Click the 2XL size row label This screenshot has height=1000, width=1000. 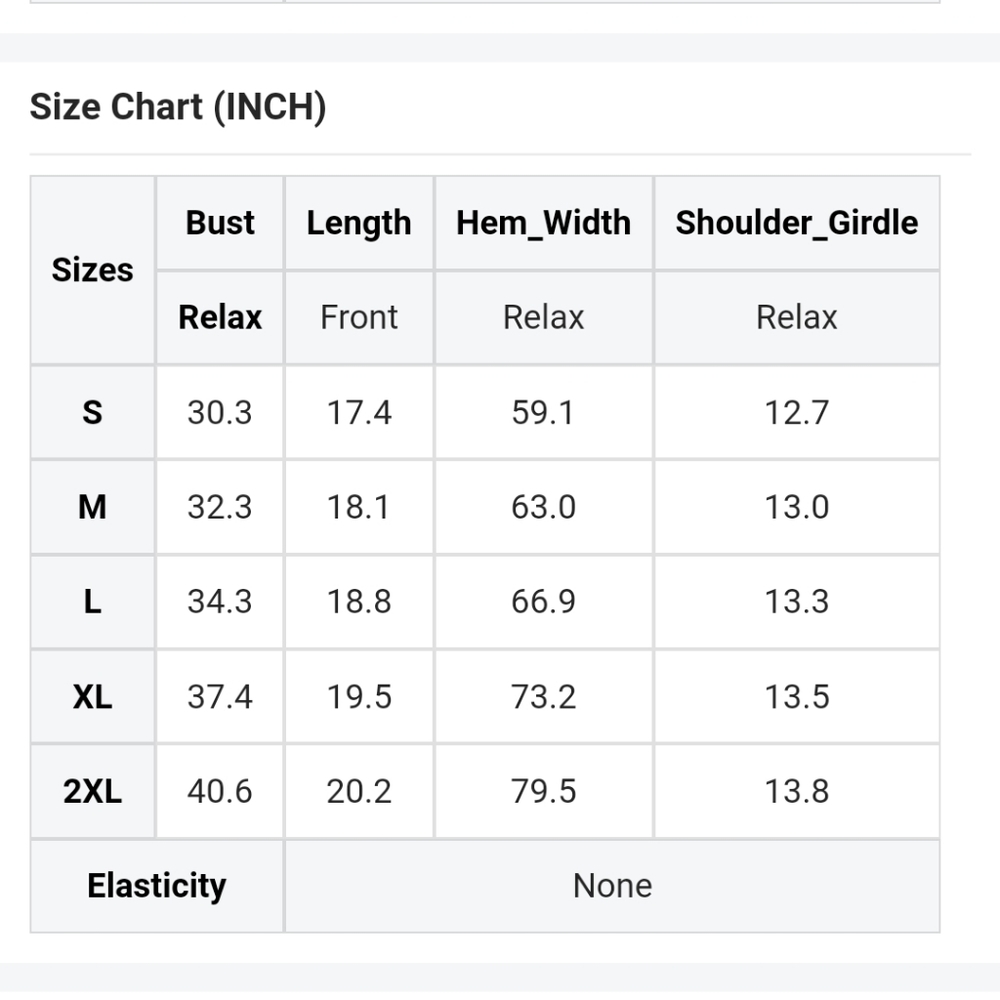click(x=92, y=792)
